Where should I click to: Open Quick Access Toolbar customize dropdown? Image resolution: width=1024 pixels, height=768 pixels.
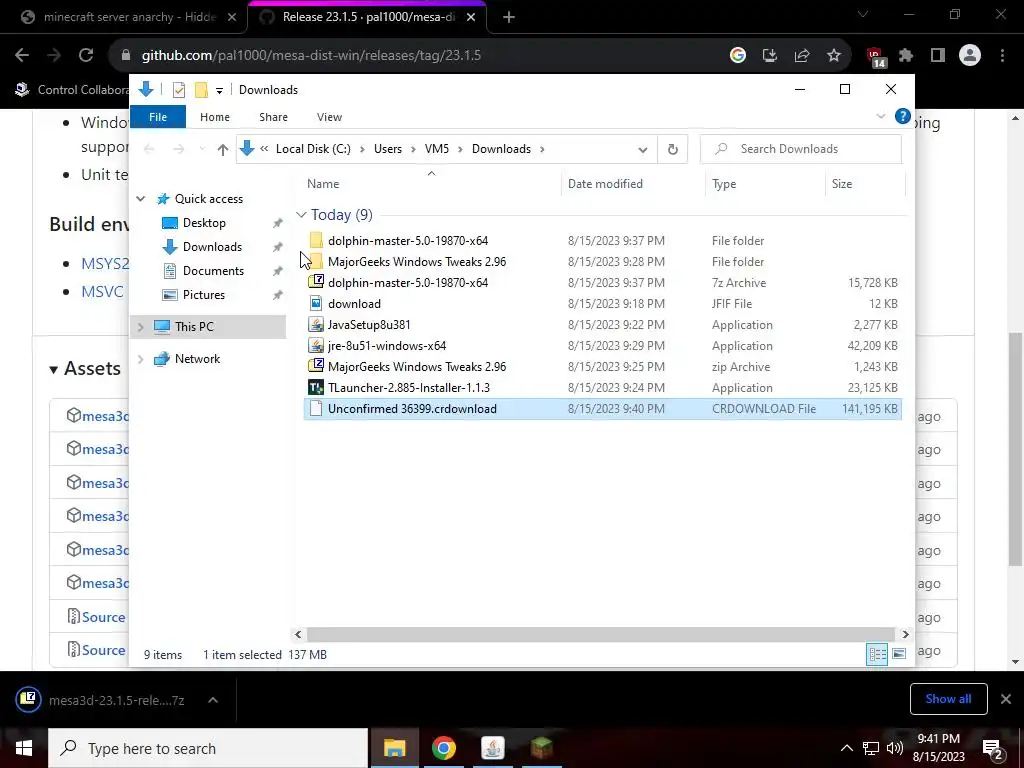click(219, 91)
